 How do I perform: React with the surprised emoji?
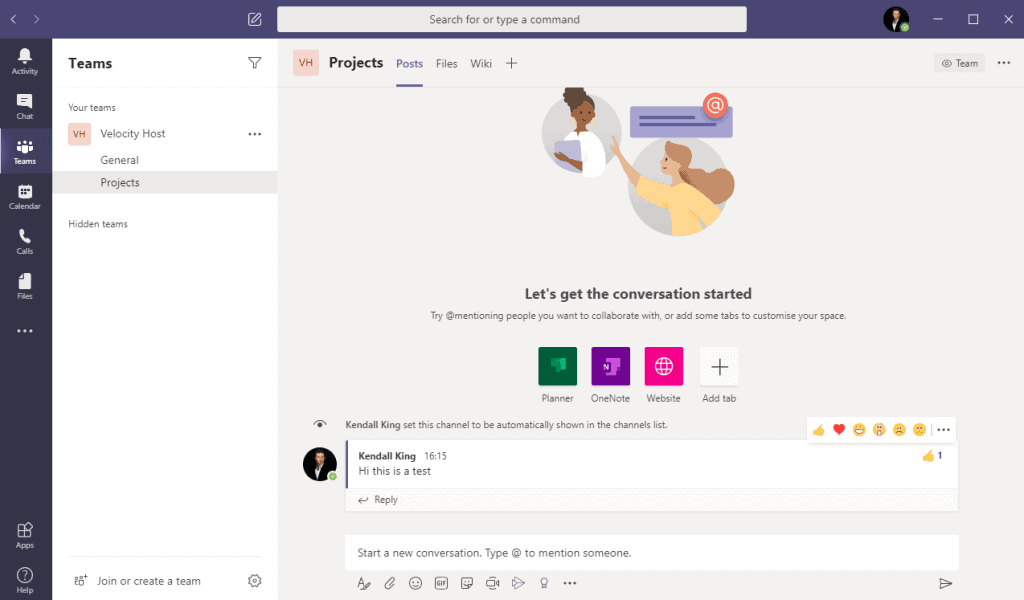879,430
